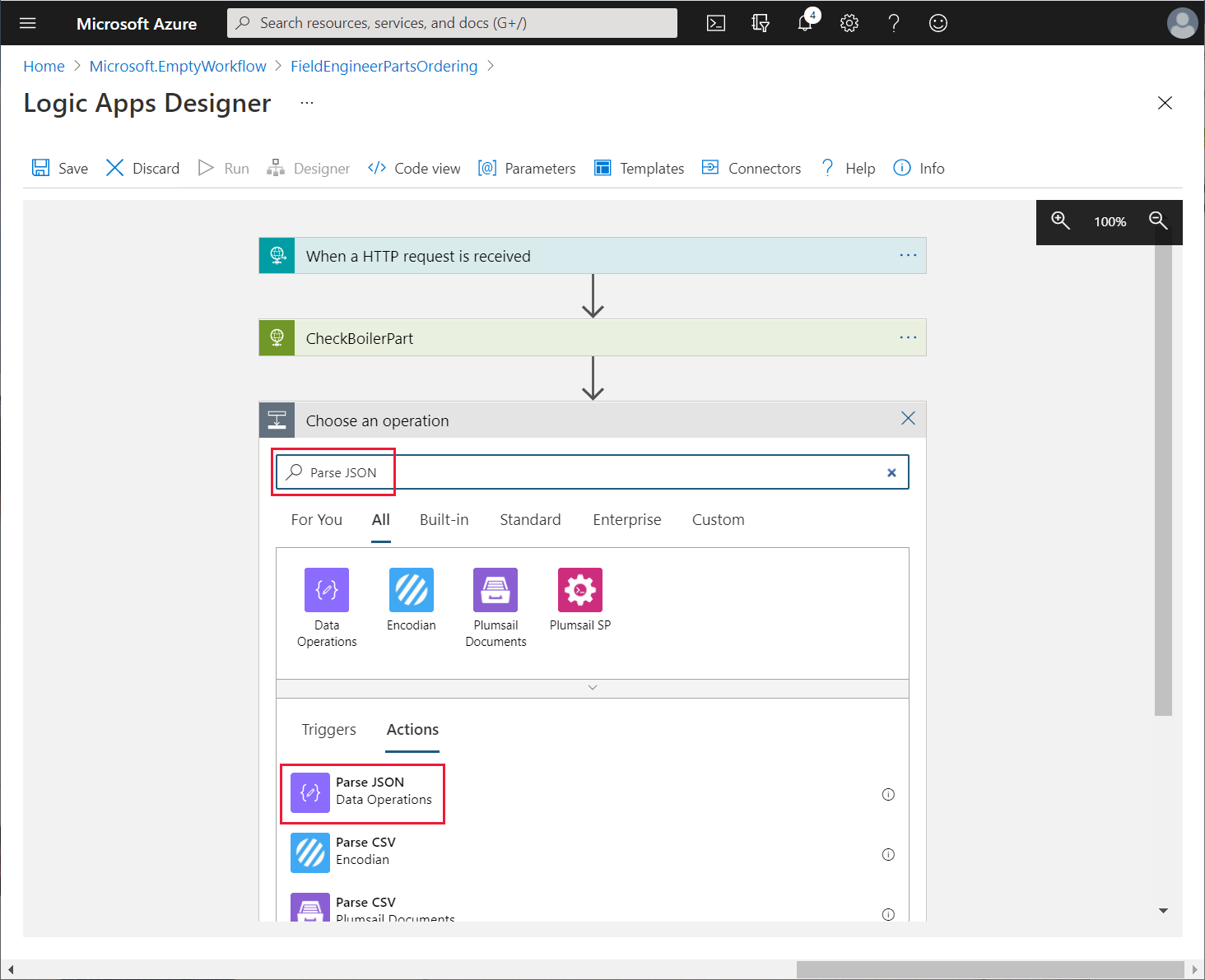1205x980 pixels.
Task: Open the Parameters panel
Action: [x=527, y=168]
